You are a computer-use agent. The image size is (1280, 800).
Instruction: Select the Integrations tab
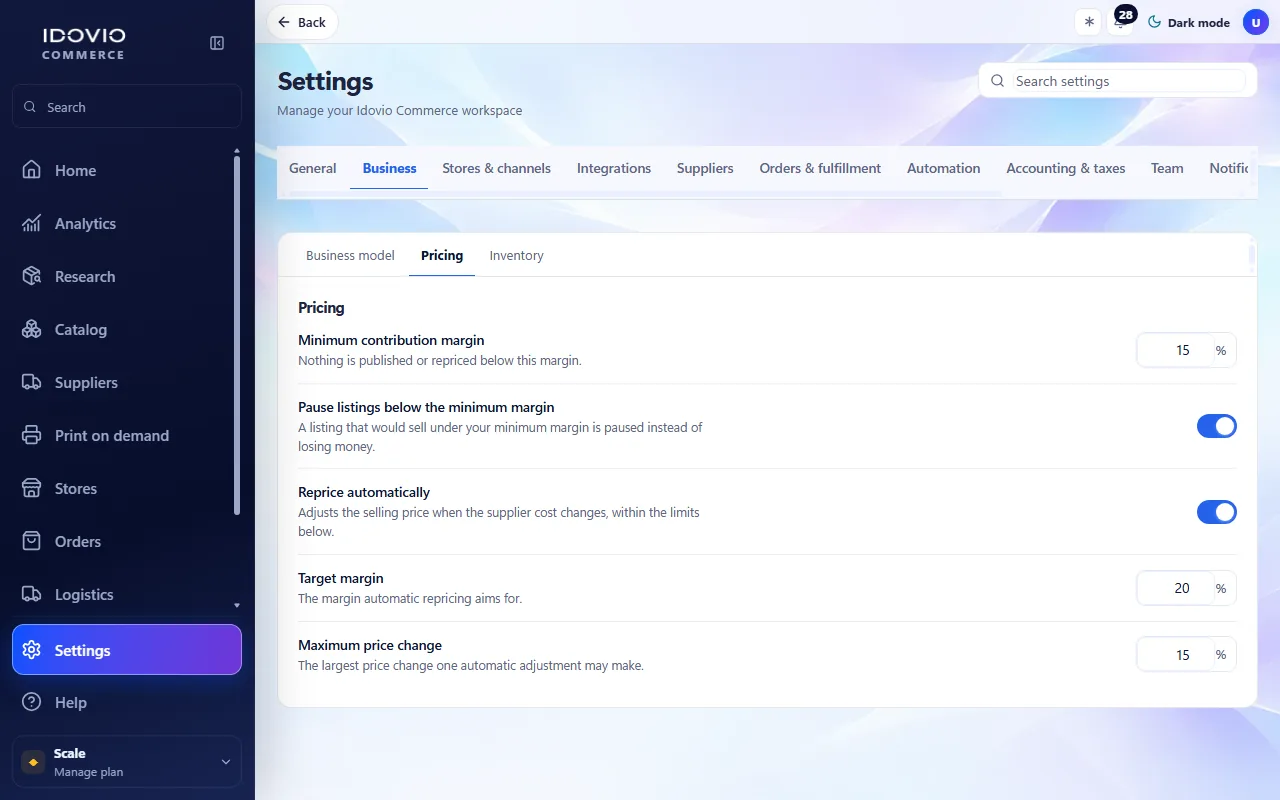(614, 168)
